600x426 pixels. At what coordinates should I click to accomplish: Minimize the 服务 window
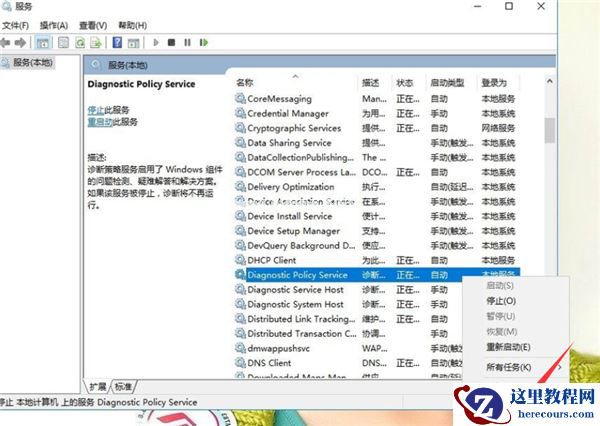click(478, 6)
